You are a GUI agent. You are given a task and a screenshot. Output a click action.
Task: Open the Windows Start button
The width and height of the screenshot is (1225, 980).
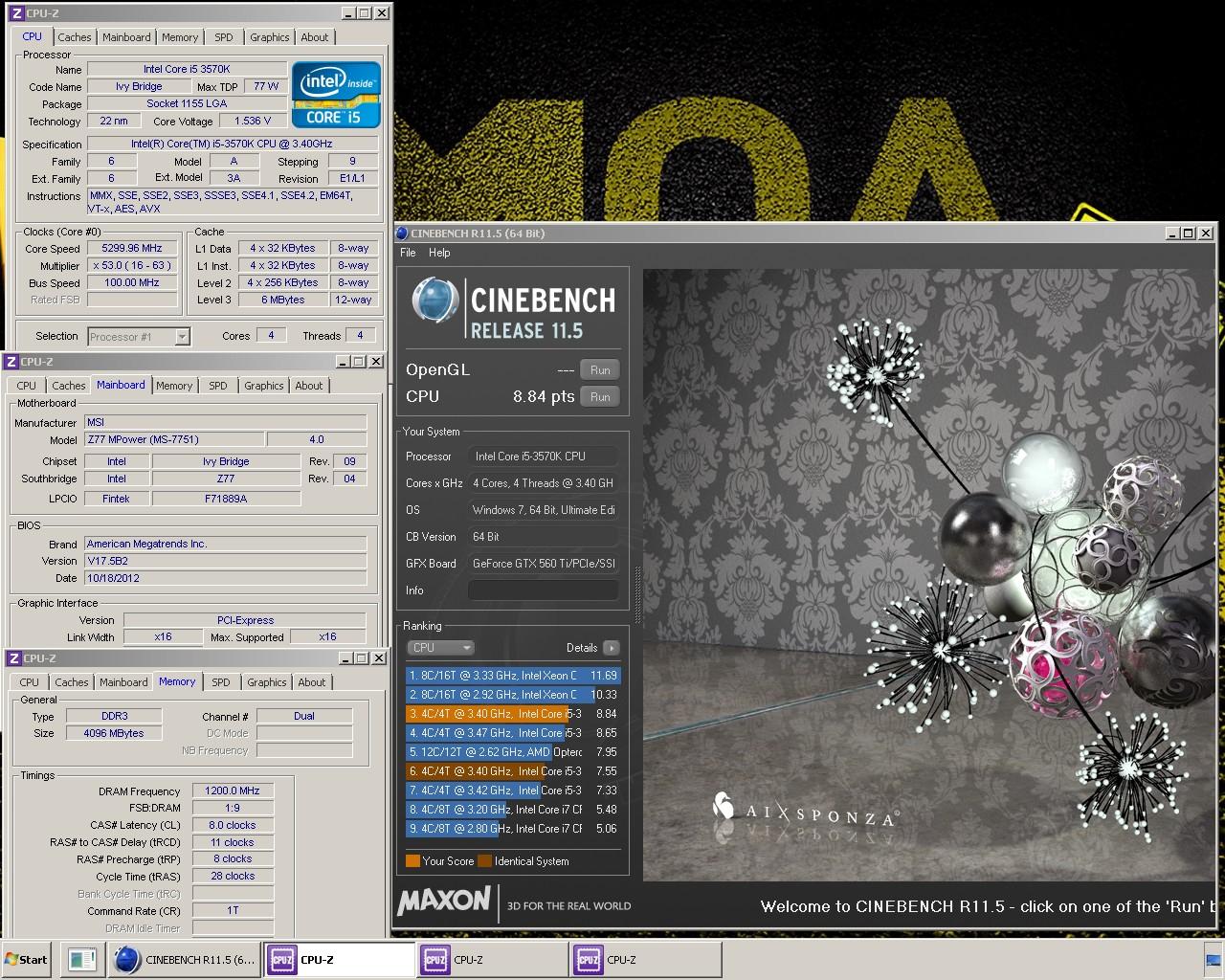(x=27, y=960)
